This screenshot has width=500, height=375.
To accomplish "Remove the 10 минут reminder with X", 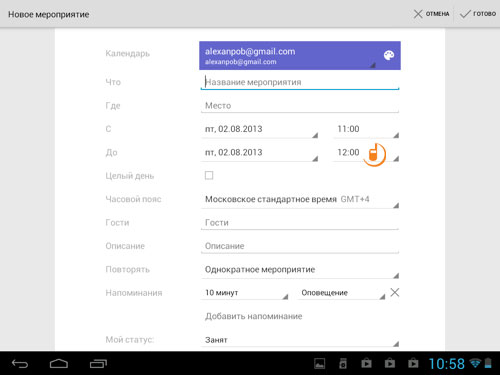I will point(395,292).
